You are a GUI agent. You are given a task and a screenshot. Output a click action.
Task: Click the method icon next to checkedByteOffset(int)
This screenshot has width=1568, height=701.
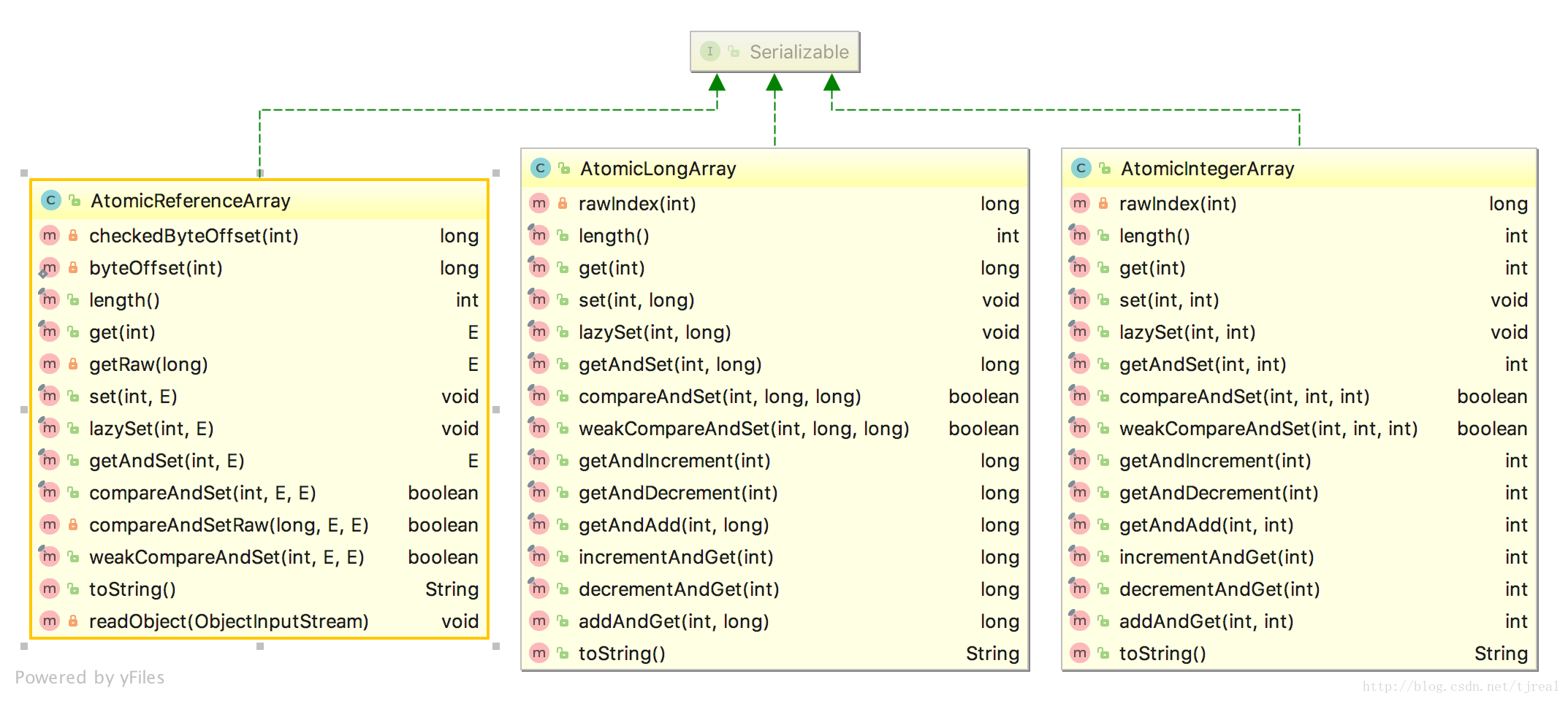50,235
